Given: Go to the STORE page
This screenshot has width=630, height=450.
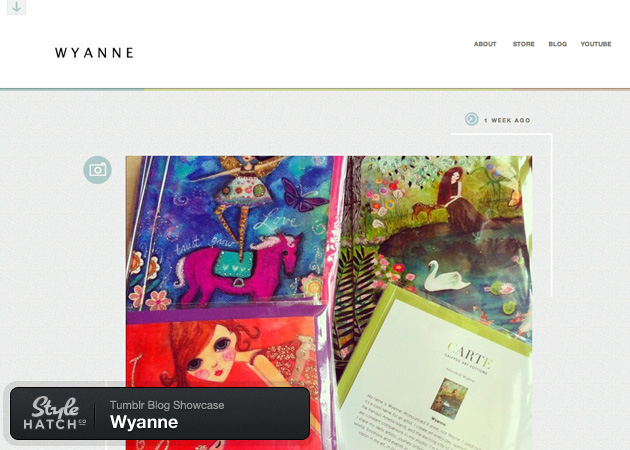Looking at the screenshot, I should click(x=523, y=44).
